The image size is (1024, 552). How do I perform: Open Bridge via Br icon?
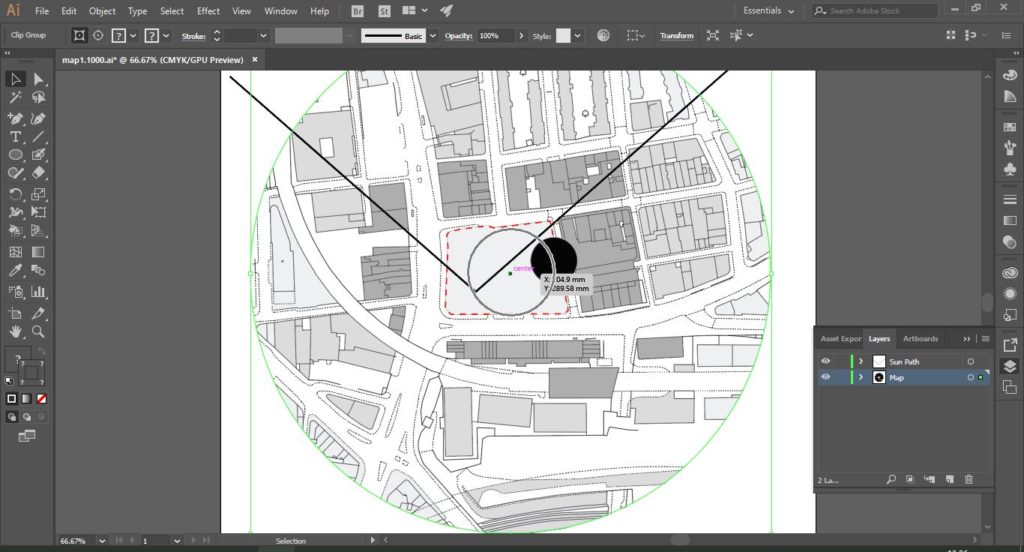(x=357, y=11)
